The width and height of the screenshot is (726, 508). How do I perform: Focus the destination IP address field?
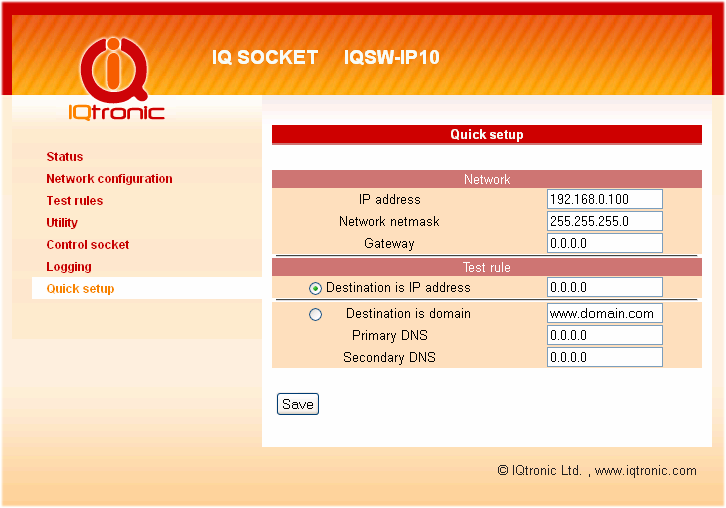605,287
